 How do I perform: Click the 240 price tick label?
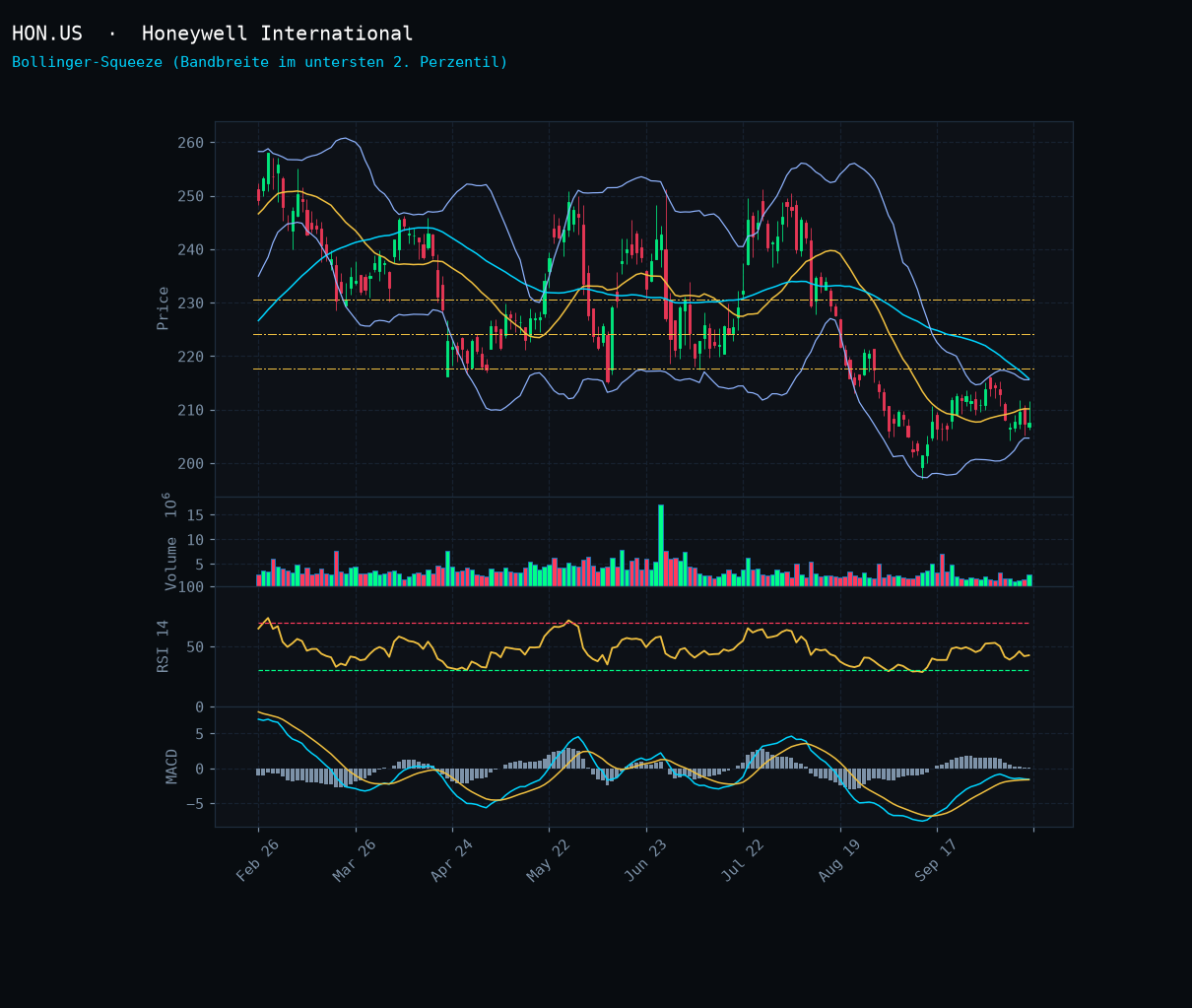point(191,249)
